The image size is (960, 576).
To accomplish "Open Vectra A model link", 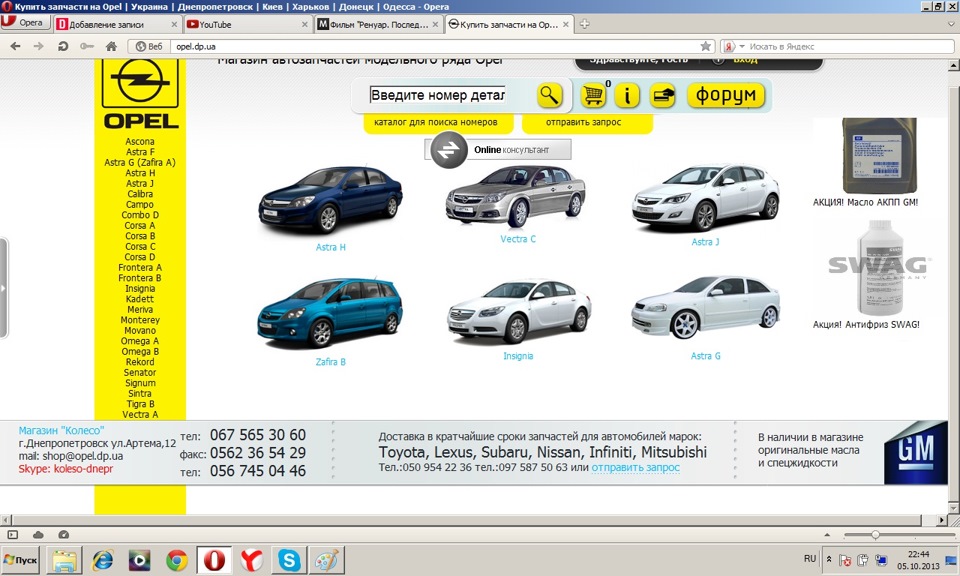I will coord(140,414).
